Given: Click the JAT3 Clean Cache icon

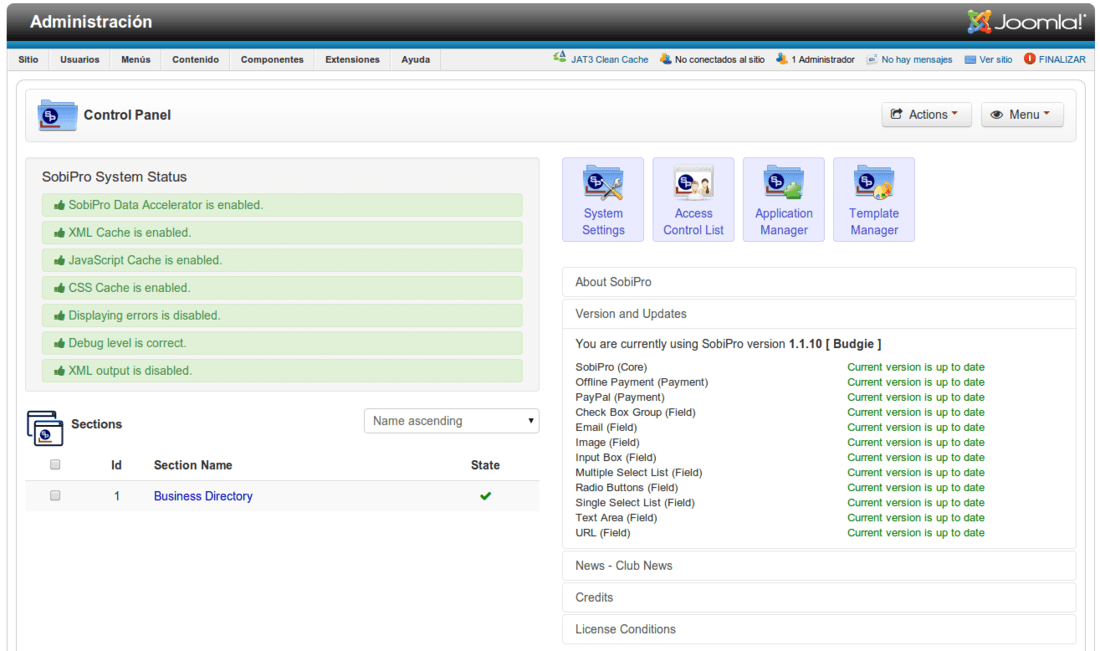Looking at the screenshot, I should click(x=560, y=58).
